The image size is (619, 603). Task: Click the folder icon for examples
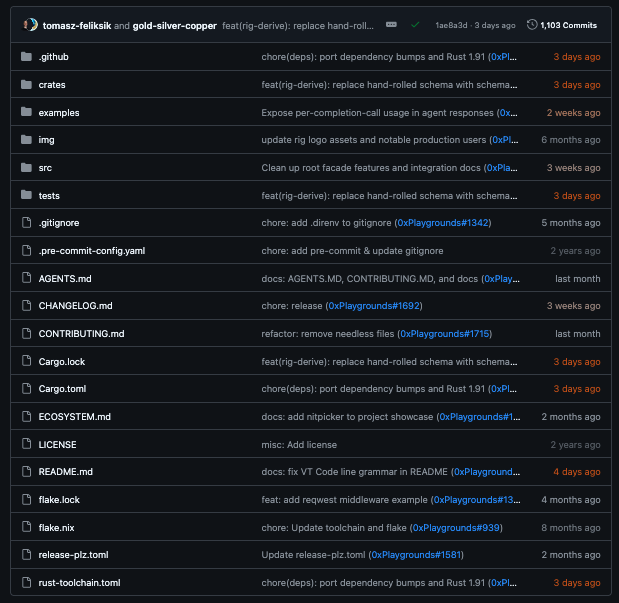coord(26,112)
